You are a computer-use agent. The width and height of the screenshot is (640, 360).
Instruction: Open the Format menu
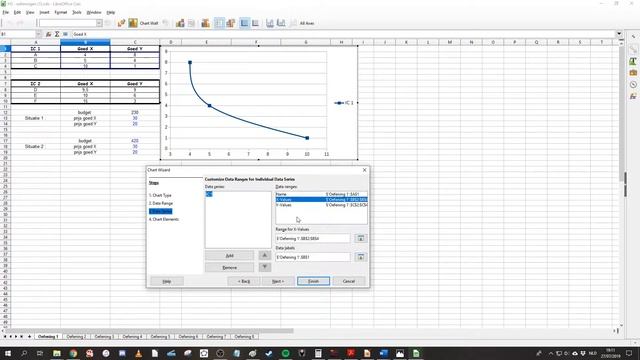pyautogui.click(x=60, y=12)
